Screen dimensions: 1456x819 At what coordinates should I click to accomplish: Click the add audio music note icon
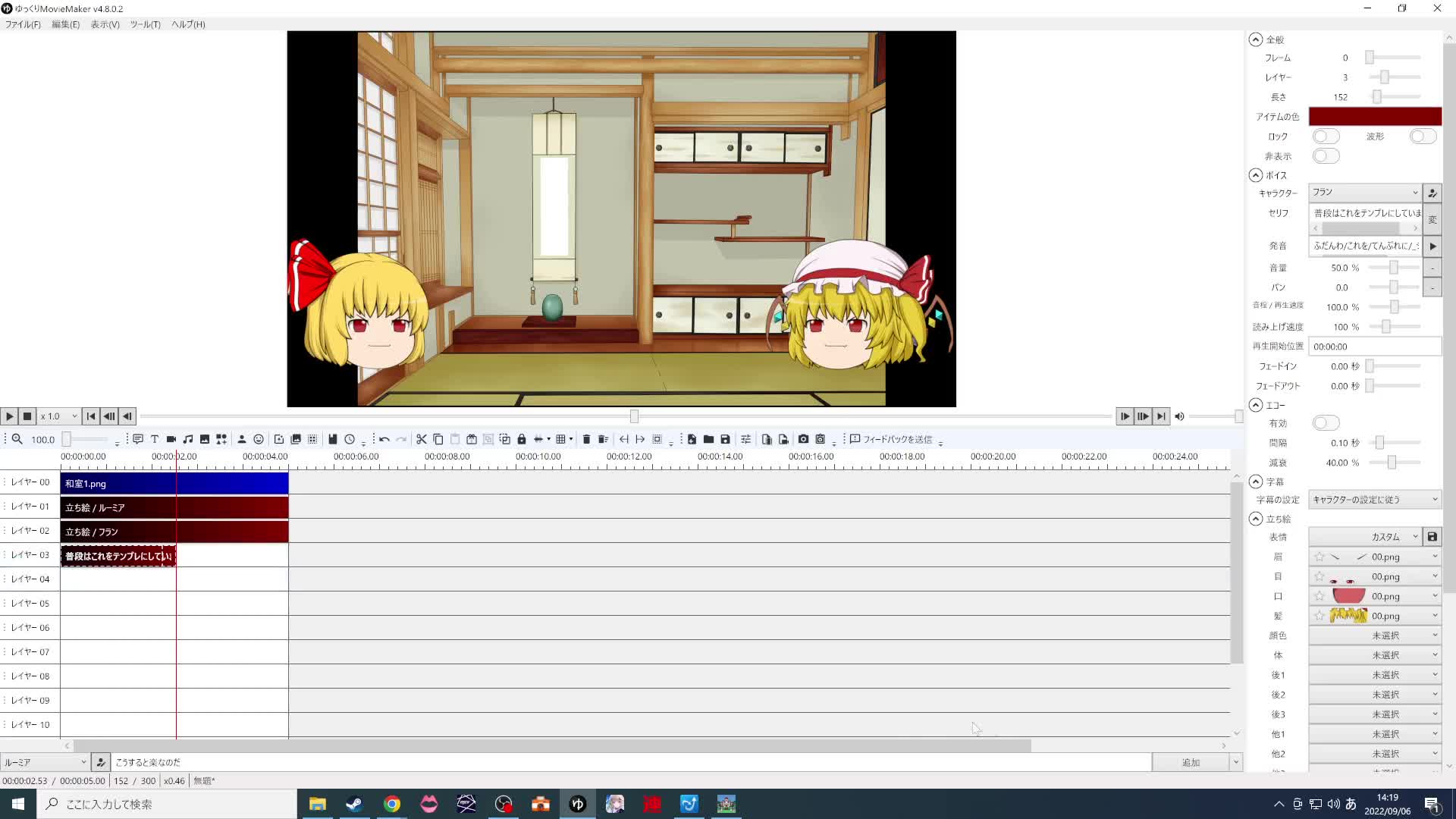188,439
